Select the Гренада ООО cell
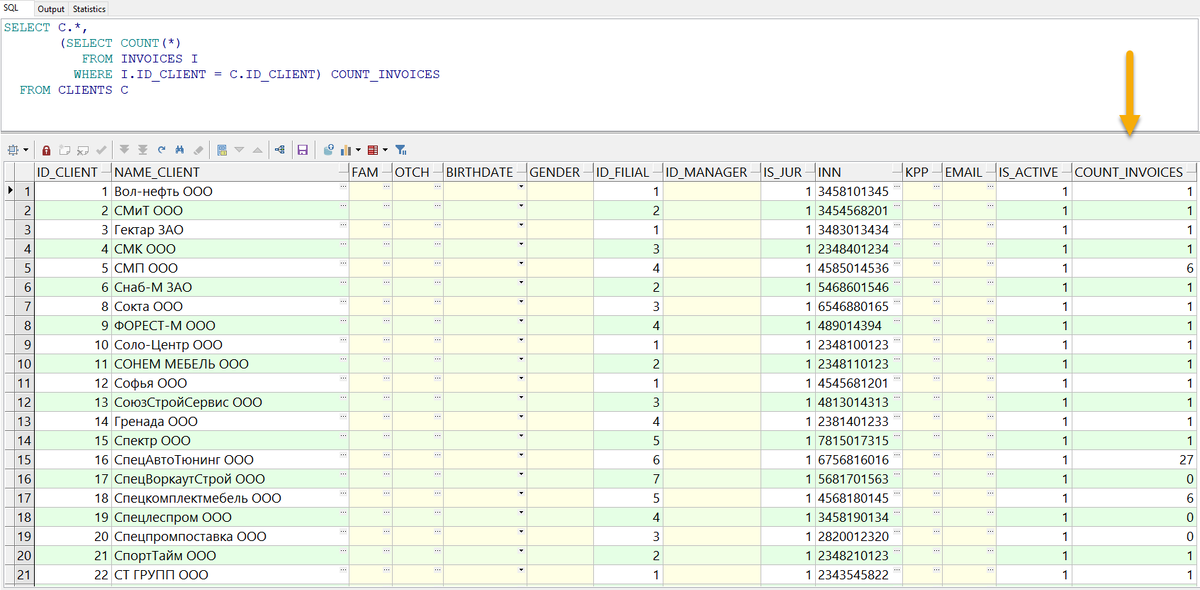The height and width of the screenshot is (590, 1200). coord(231,422)
